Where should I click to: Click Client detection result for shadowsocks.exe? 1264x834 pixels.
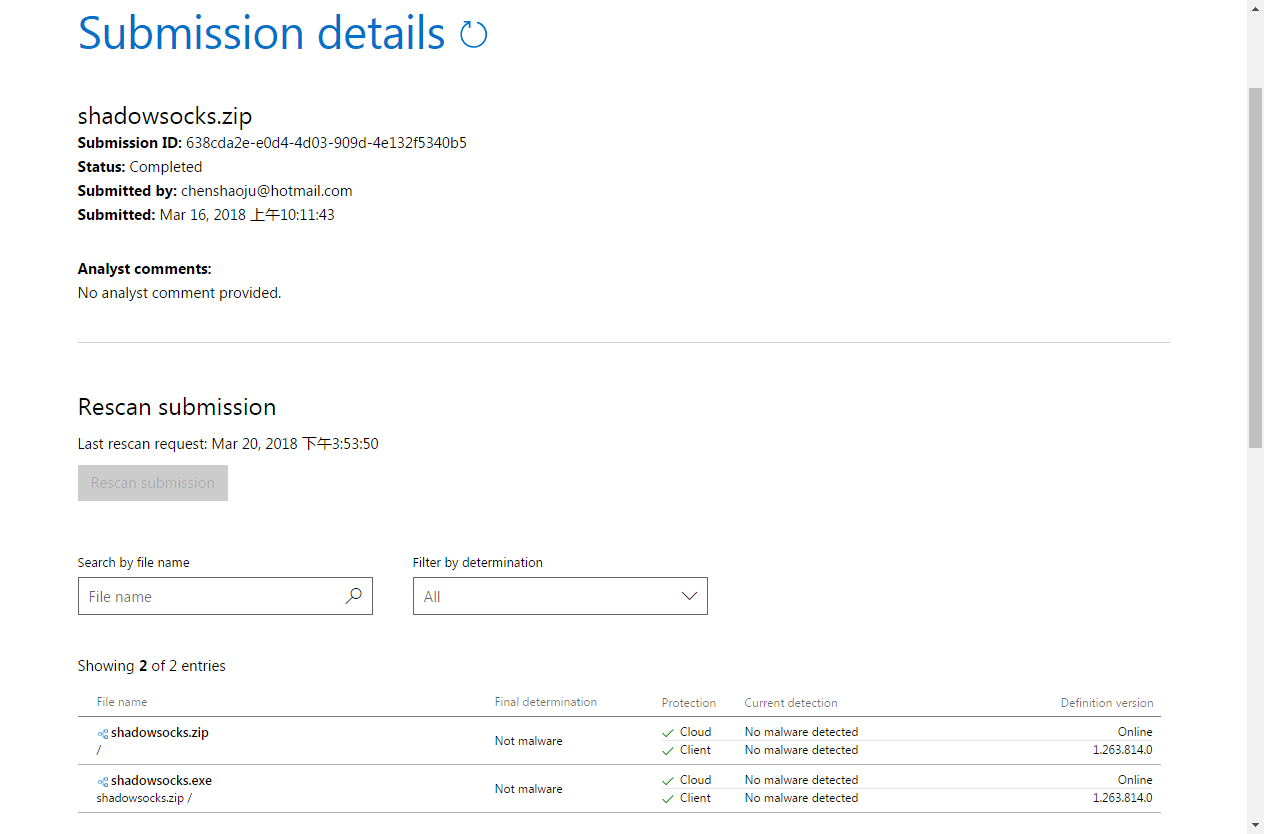click(x=801, y=798)
